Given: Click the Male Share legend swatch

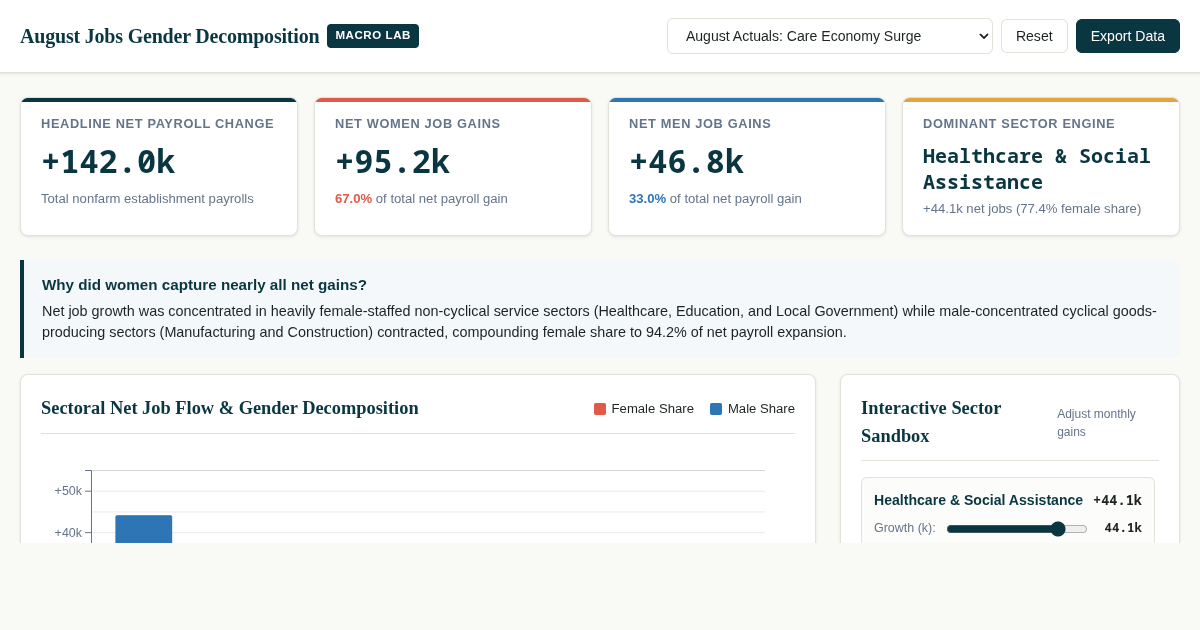Looking at the screenshot, I should click(716, 409).
